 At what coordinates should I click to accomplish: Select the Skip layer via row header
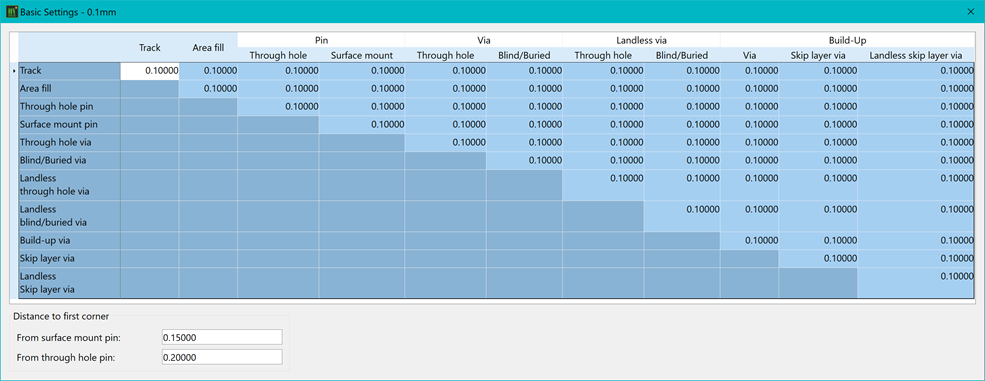pos(69,258)
